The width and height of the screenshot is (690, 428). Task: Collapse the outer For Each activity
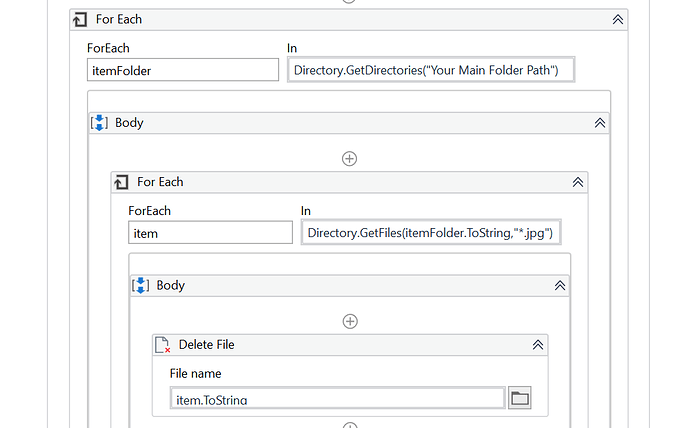click(618, 19)
